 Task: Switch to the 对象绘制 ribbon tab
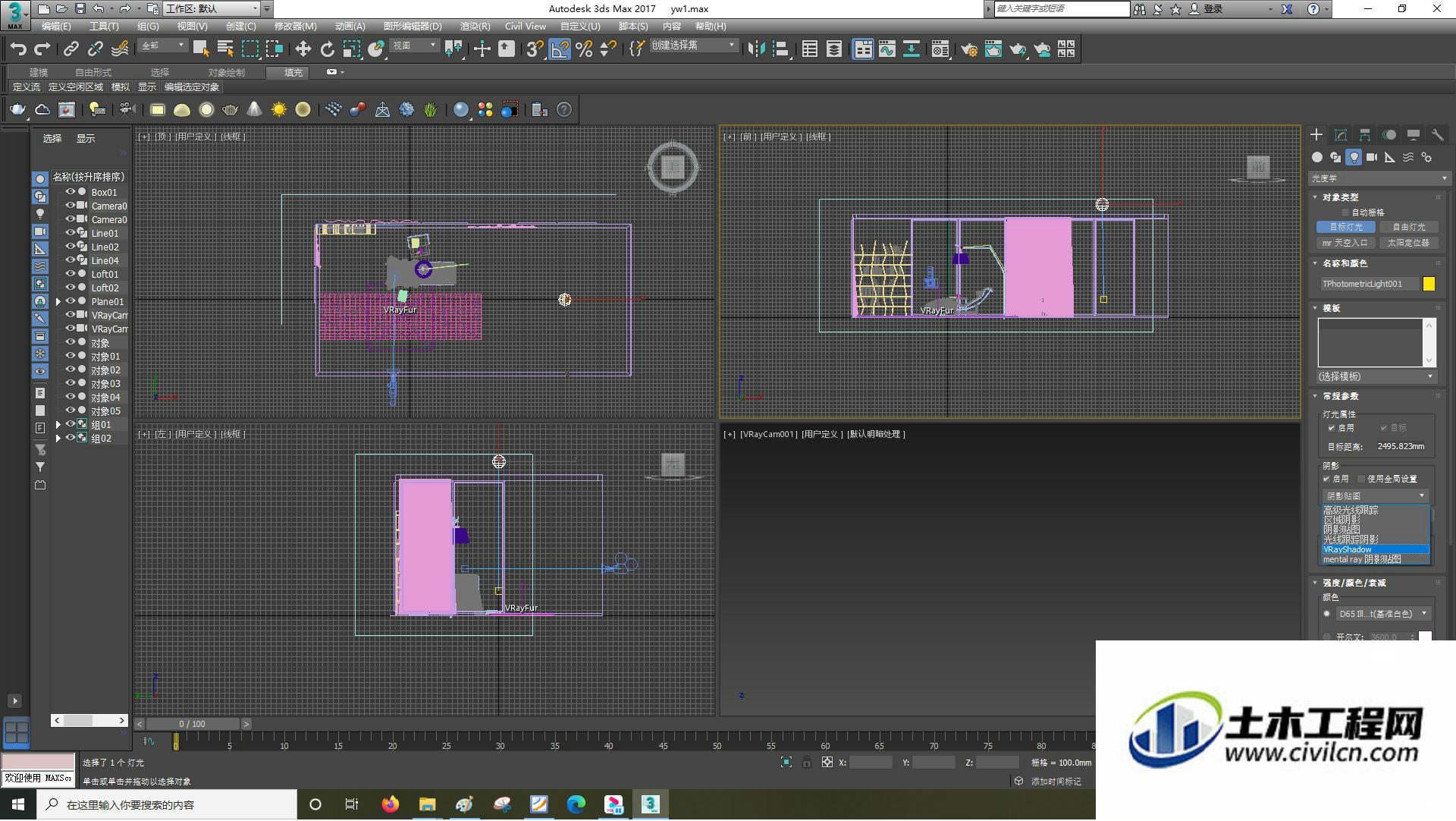(x=227, y=73)
